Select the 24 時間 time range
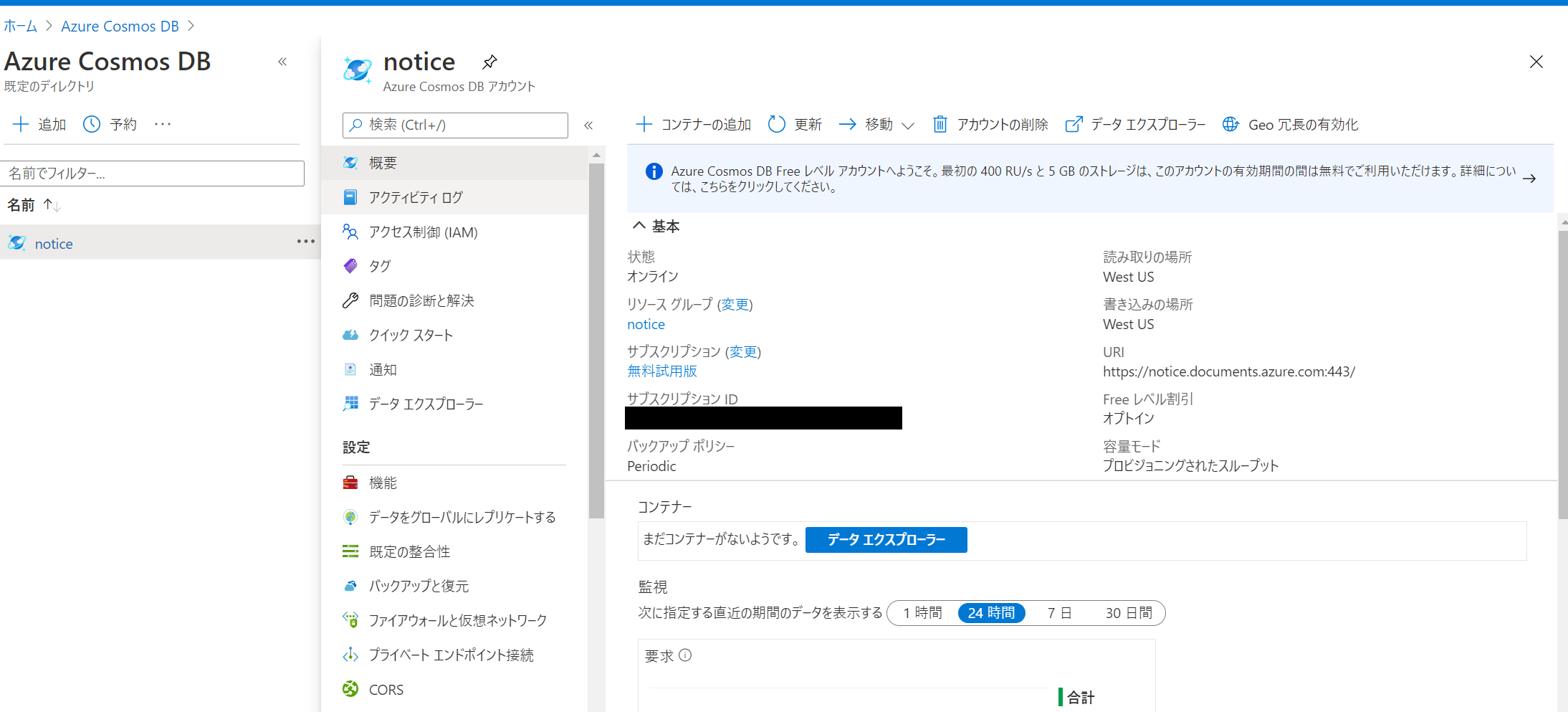Image resolution: width=1568 pixels, height=712 pixels. (992, 613)
